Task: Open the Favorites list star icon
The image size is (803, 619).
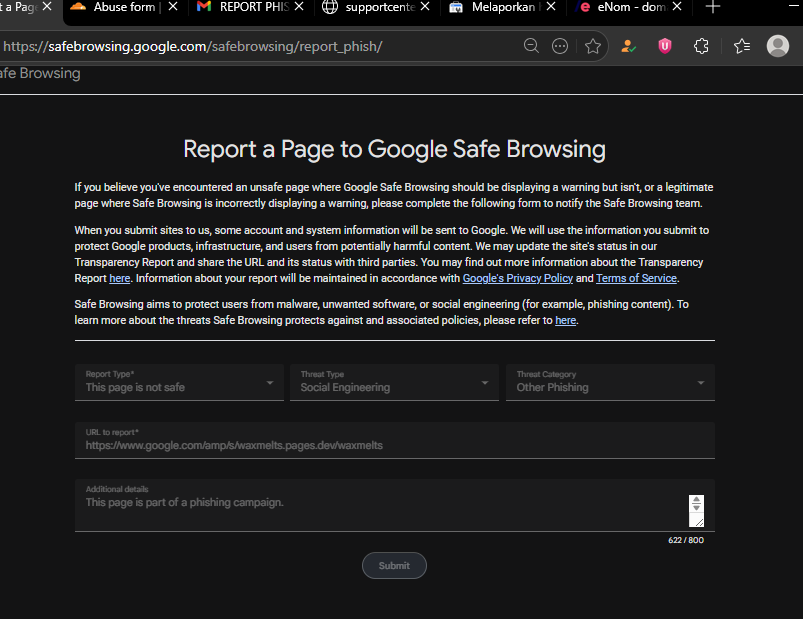Action: (742, 46)
